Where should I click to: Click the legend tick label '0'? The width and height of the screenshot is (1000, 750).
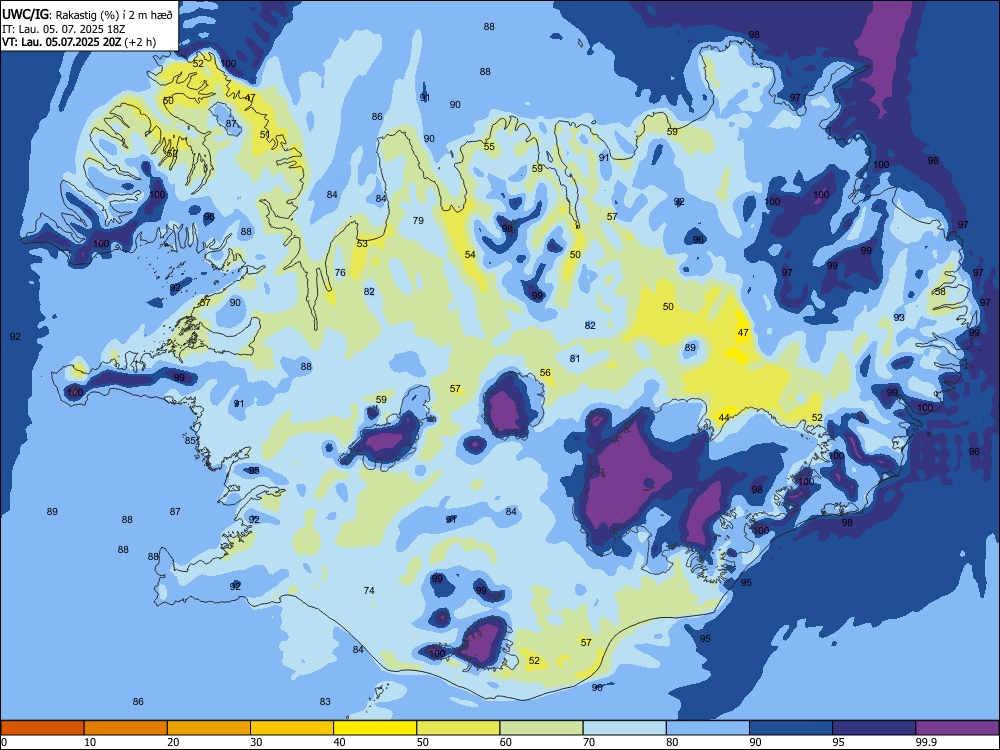click(x=4, y=742)
